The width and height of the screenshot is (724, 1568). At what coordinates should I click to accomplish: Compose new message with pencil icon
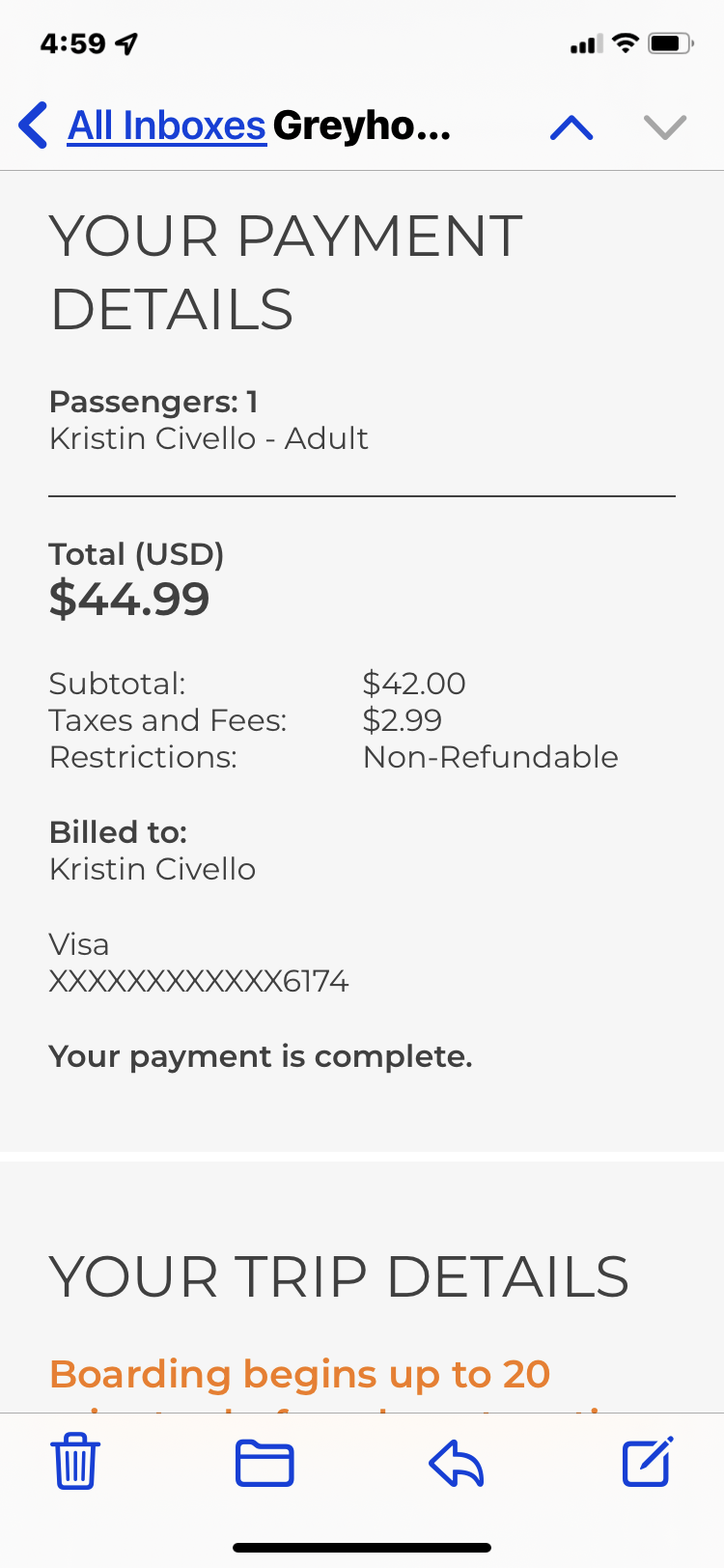tap(647, 1462)
